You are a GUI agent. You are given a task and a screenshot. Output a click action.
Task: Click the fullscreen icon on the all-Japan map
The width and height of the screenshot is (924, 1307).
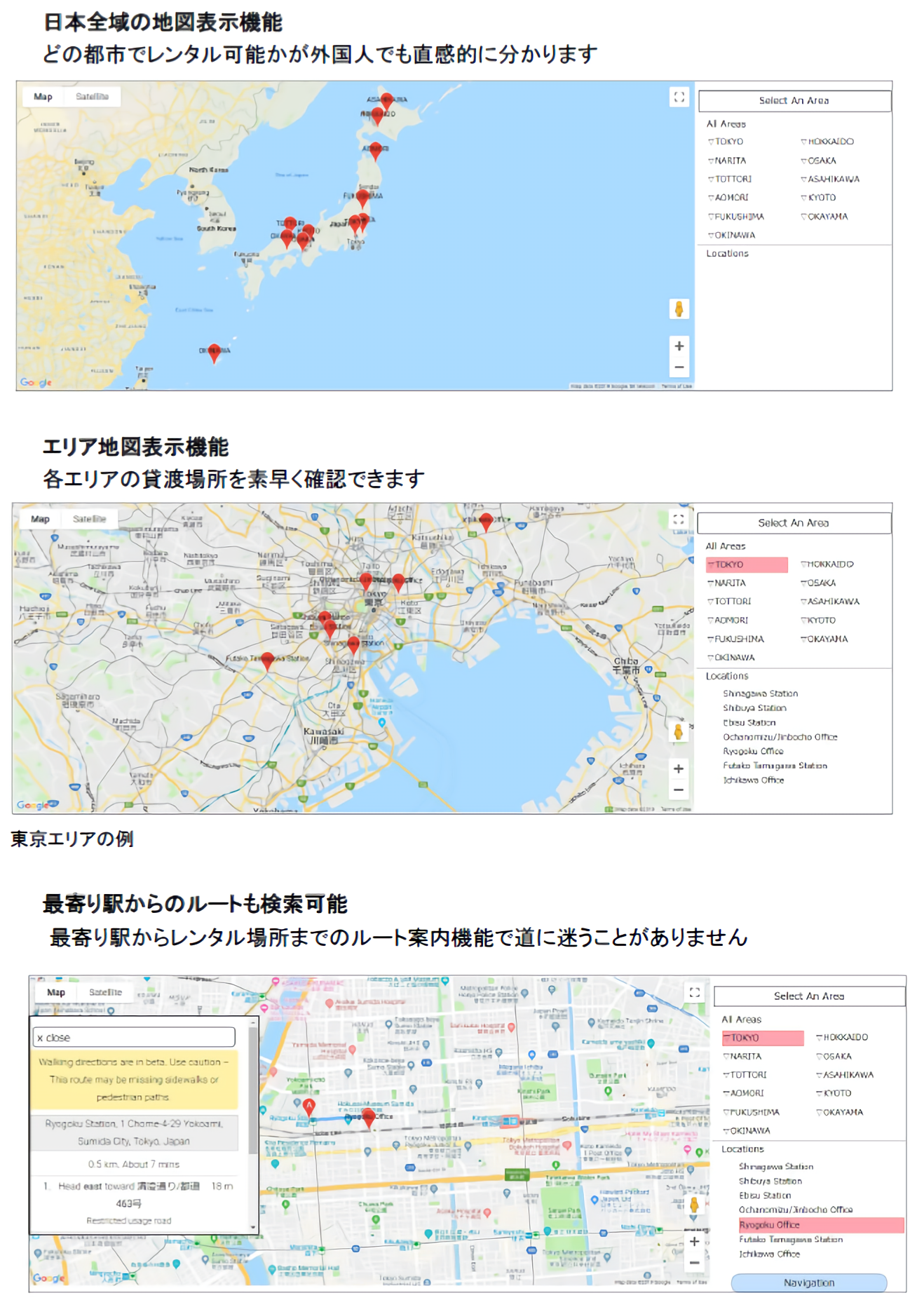click(679, 97)
